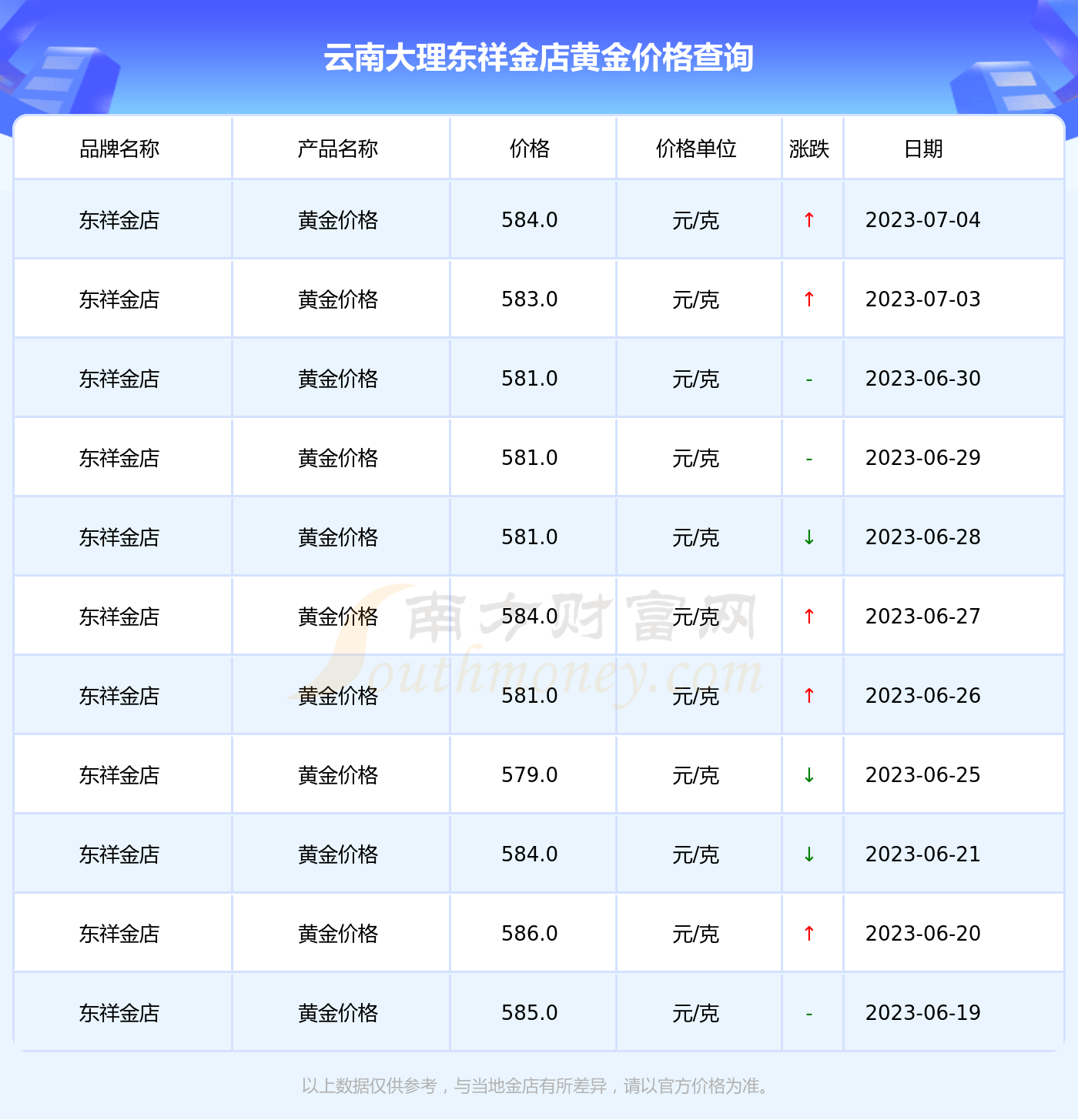Image resolution: width=1078 pixels, height=1120 pixels.
Task: Click the date 2023-06-26
Action: click(923, 696)
